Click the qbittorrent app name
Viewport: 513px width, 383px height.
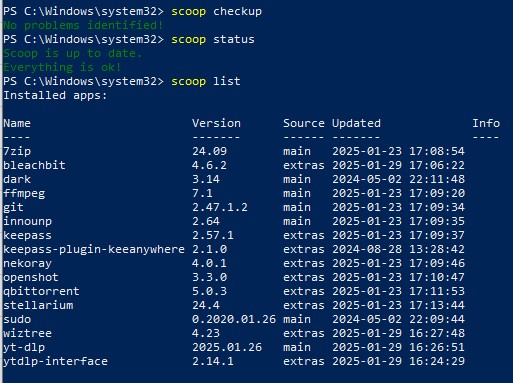41,291
